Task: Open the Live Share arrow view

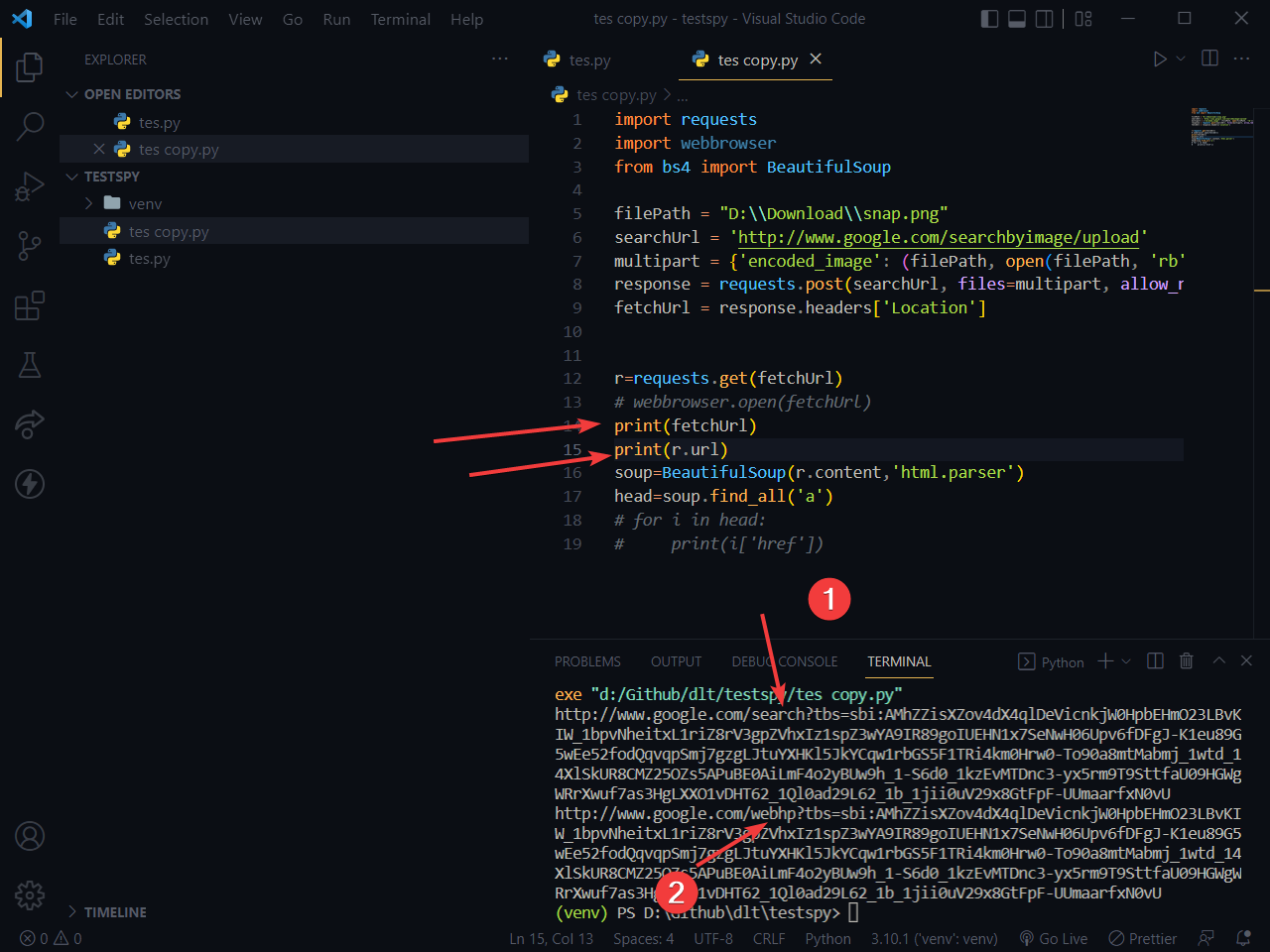Action: point(30,424)
